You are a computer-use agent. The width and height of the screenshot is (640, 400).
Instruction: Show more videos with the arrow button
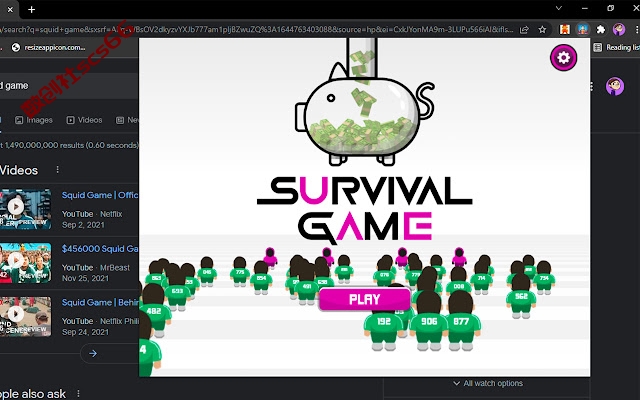pyautogui.click(x=93, y=353)
